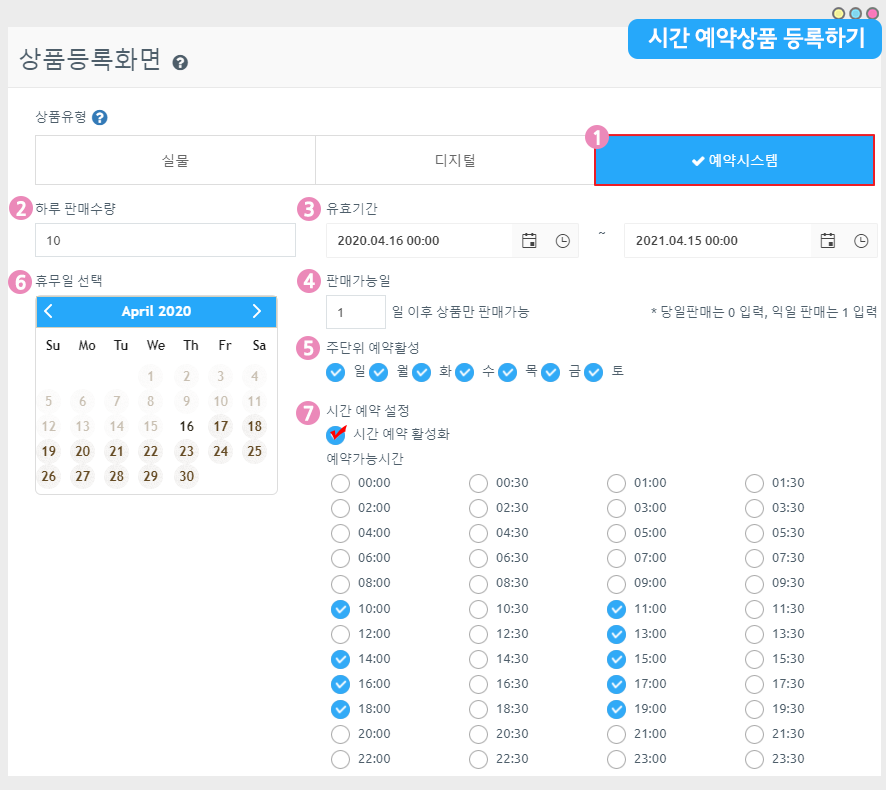
Task: Open clock picker for end date
Action: [x=860, y=241]
